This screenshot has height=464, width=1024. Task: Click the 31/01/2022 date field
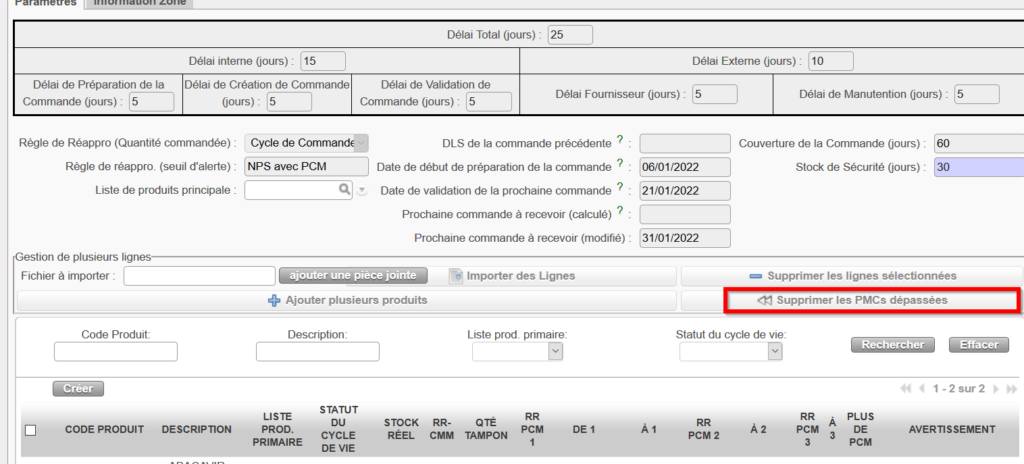point(685,238)
